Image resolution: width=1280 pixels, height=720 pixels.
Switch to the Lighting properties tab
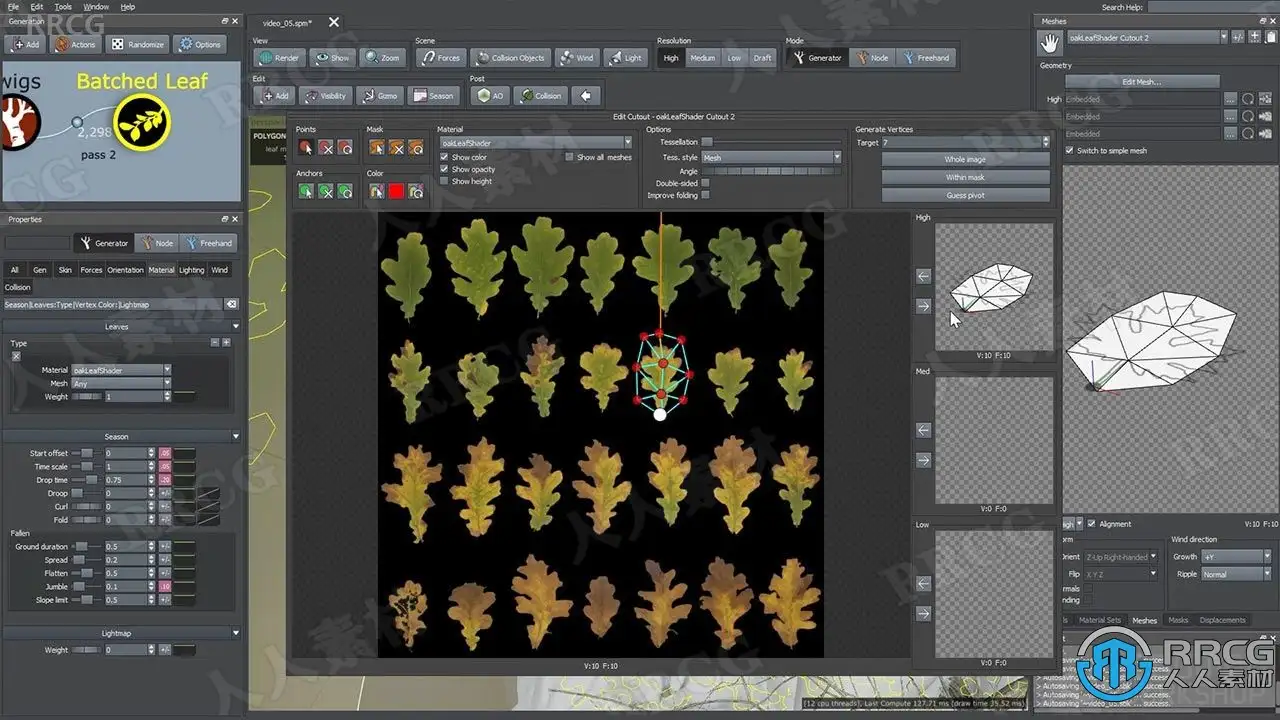point(191,270)
